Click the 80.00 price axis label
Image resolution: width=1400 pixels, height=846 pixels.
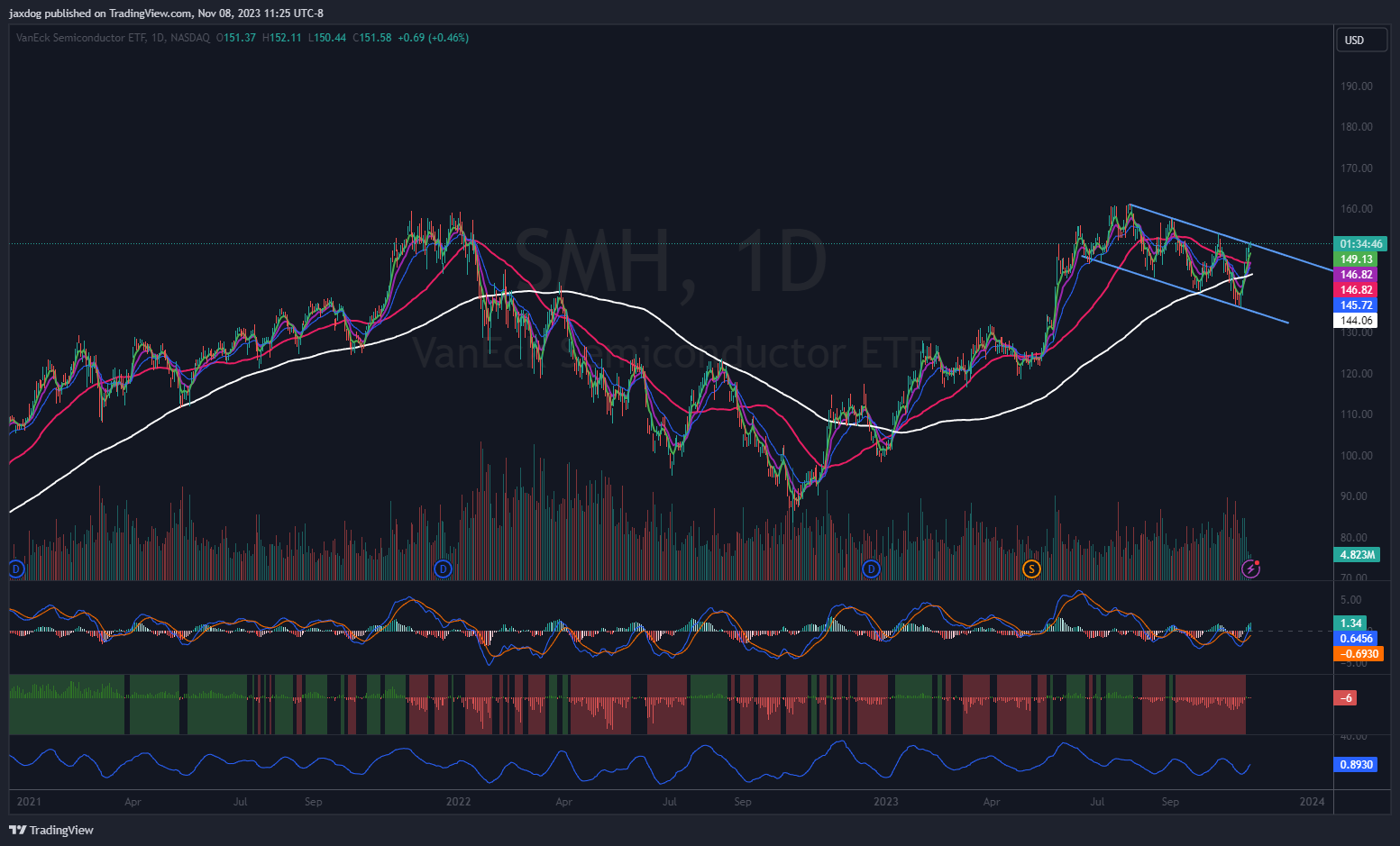coord(1354,538)
